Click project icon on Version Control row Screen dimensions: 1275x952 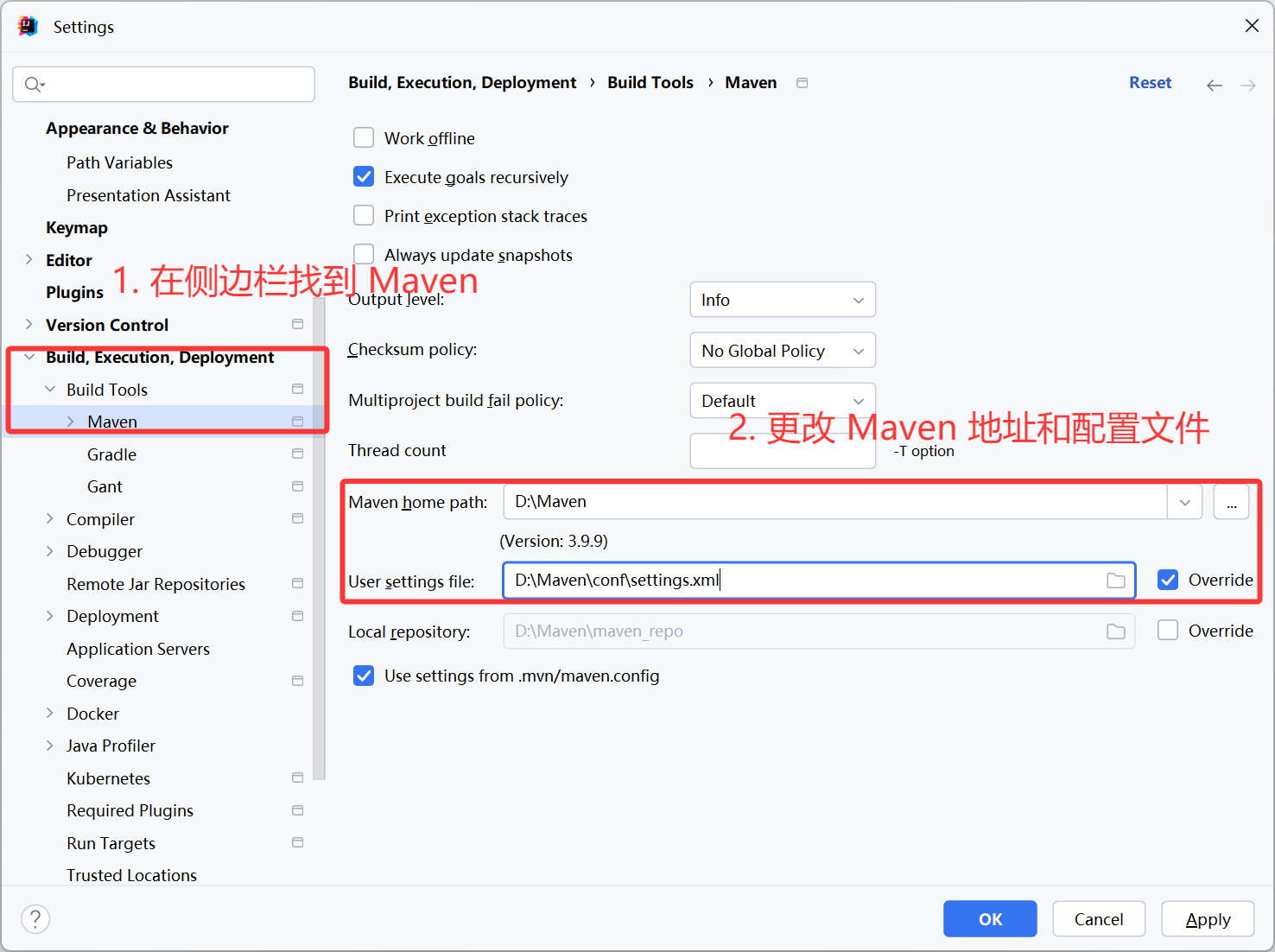tap(297, 324)
